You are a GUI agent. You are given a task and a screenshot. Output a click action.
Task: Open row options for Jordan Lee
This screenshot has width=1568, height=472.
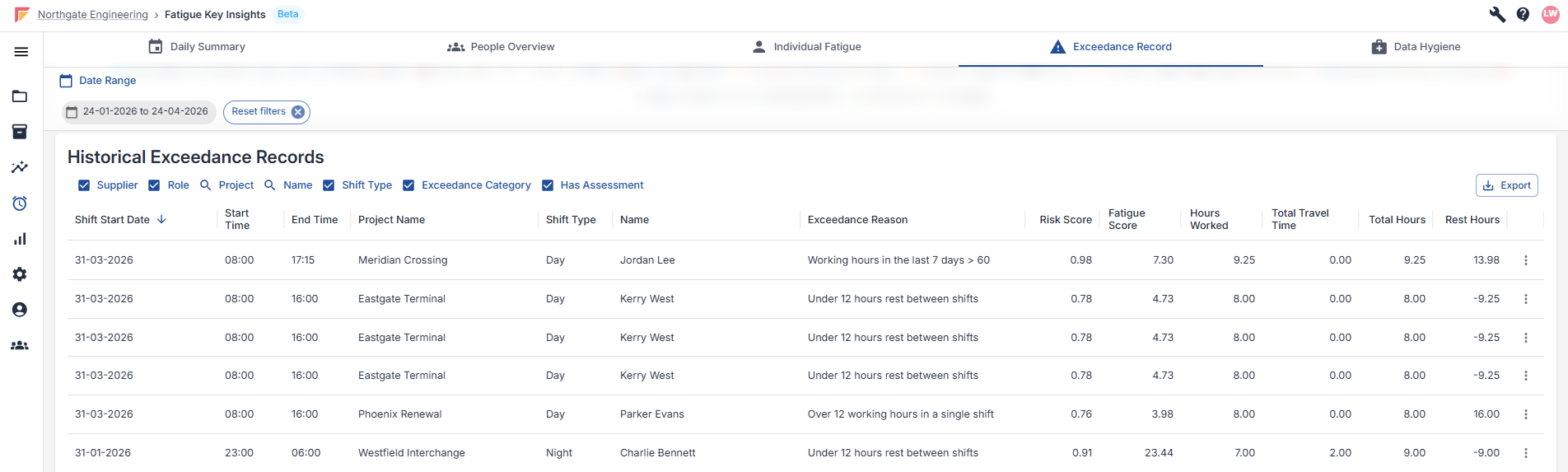(x=1525, y=260)
